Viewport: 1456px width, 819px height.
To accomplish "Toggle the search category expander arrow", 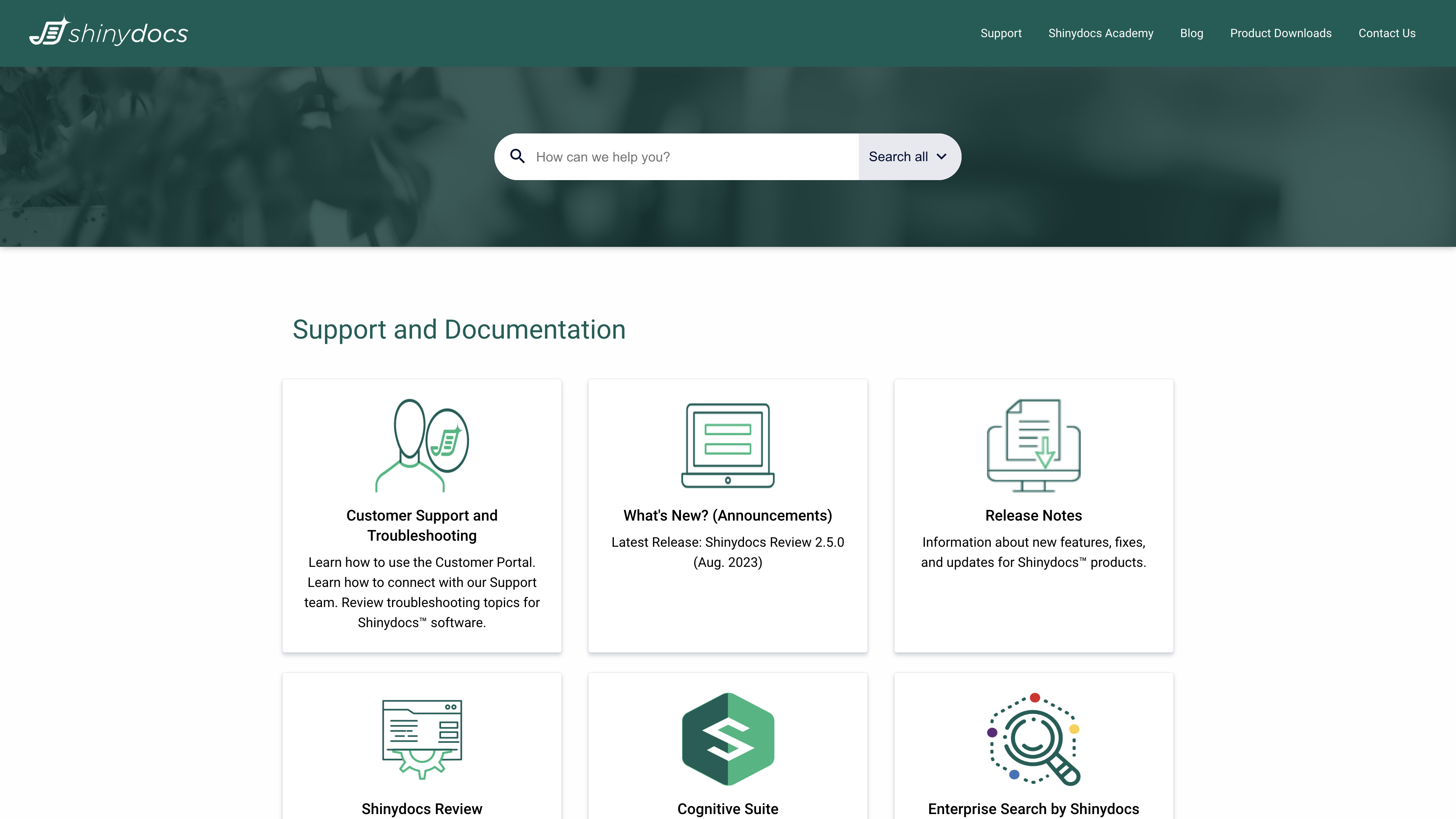I will [x=940, y=156].
